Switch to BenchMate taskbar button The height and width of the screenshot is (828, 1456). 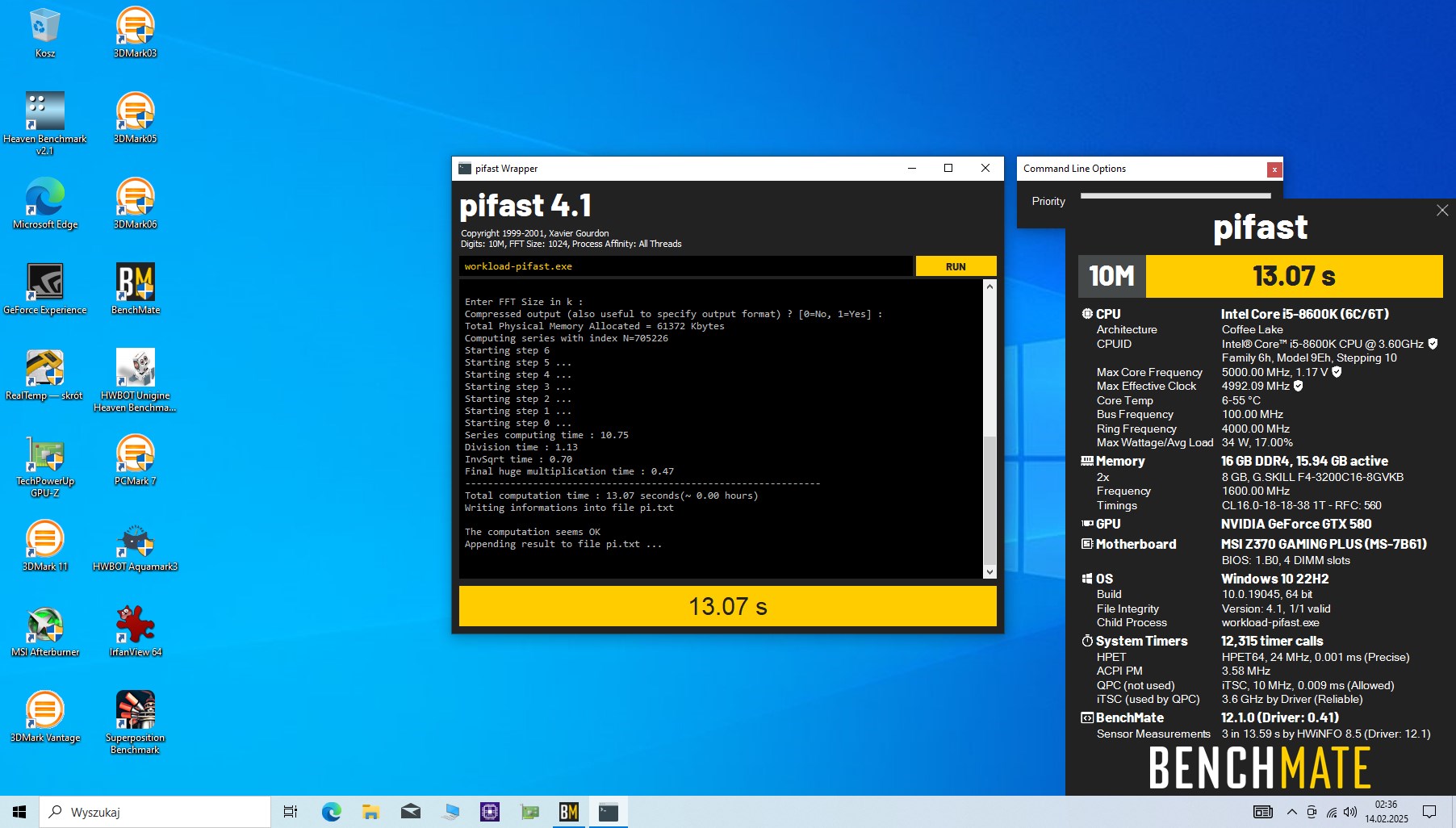click(x=569, y=812)
